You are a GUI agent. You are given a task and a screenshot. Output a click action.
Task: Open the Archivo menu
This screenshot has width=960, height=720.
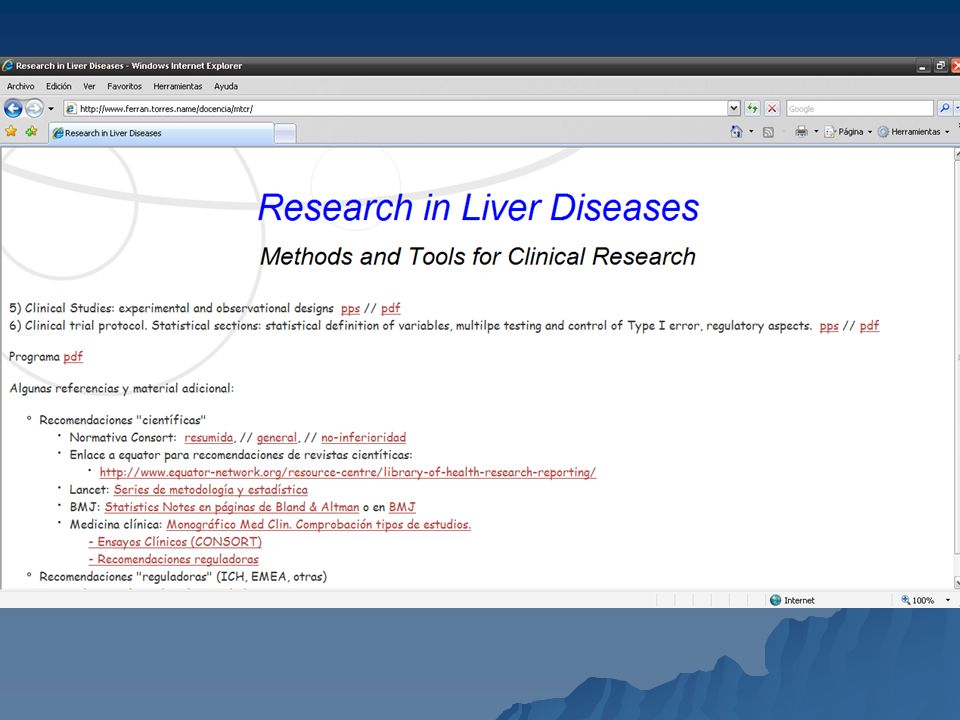(x=20, y=86)
